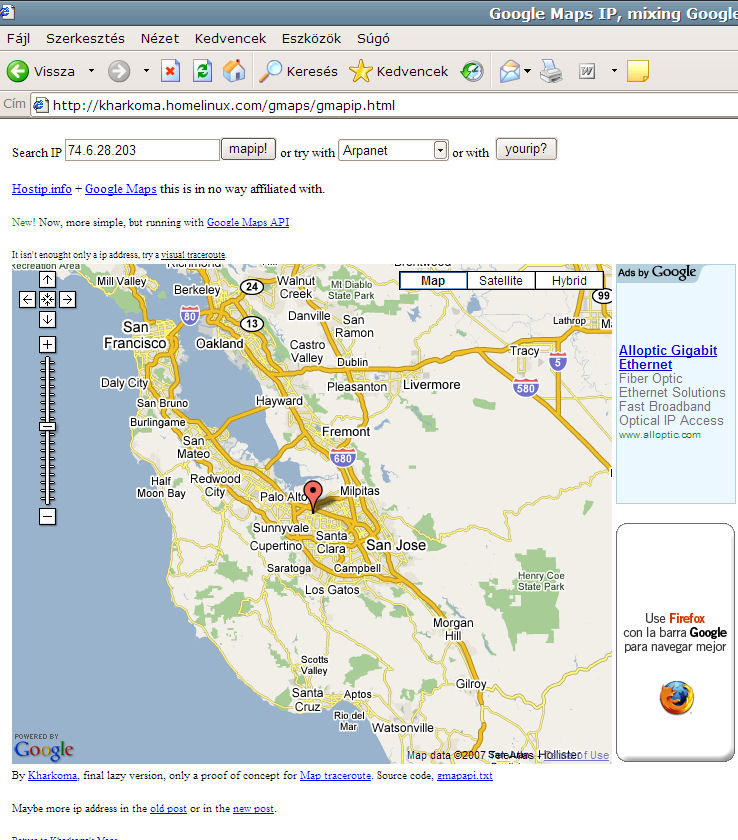Switch to Hybrid view tab

(x=569, y=281)
